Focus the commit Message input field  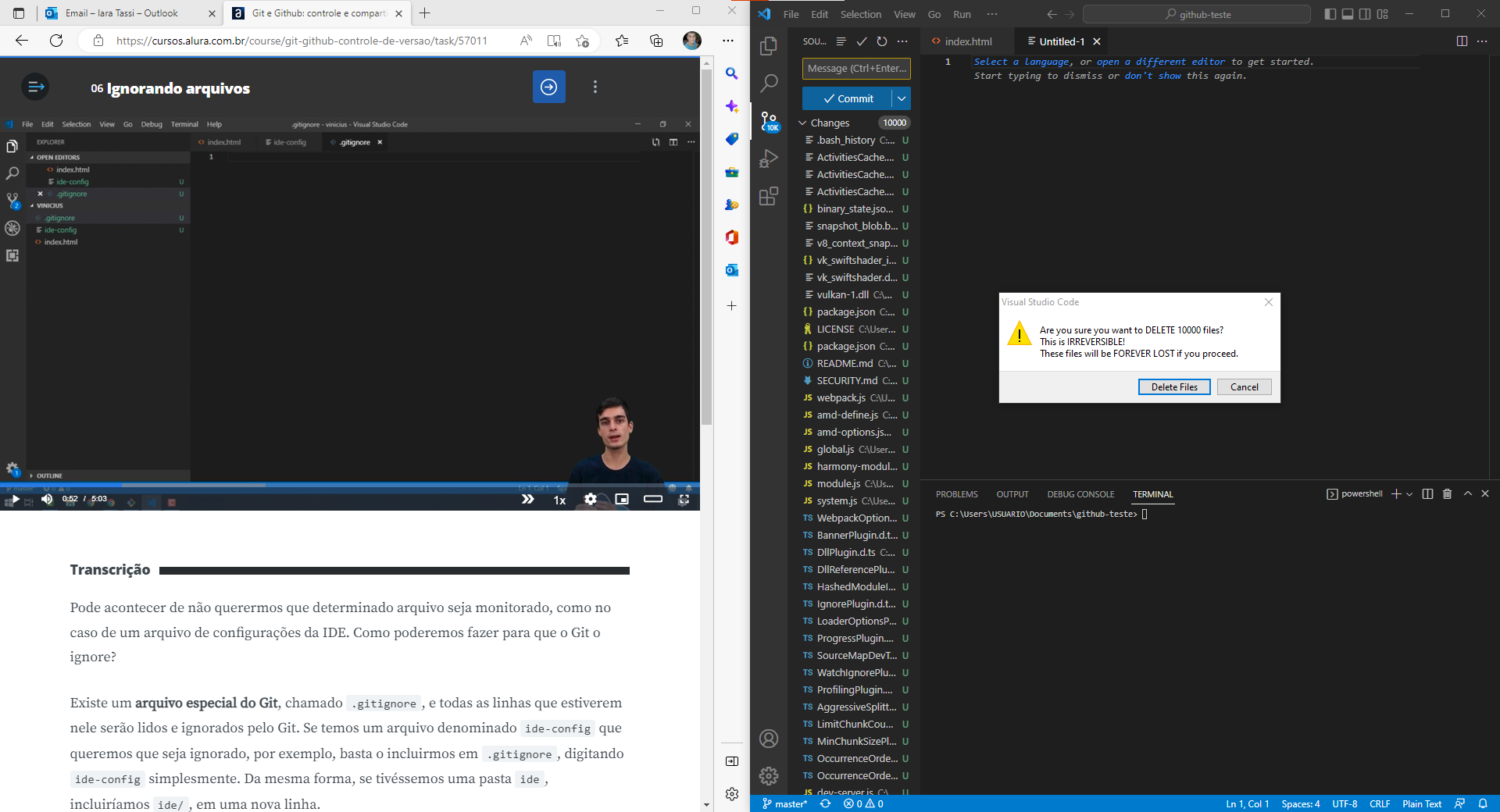[x=856, y=69]
